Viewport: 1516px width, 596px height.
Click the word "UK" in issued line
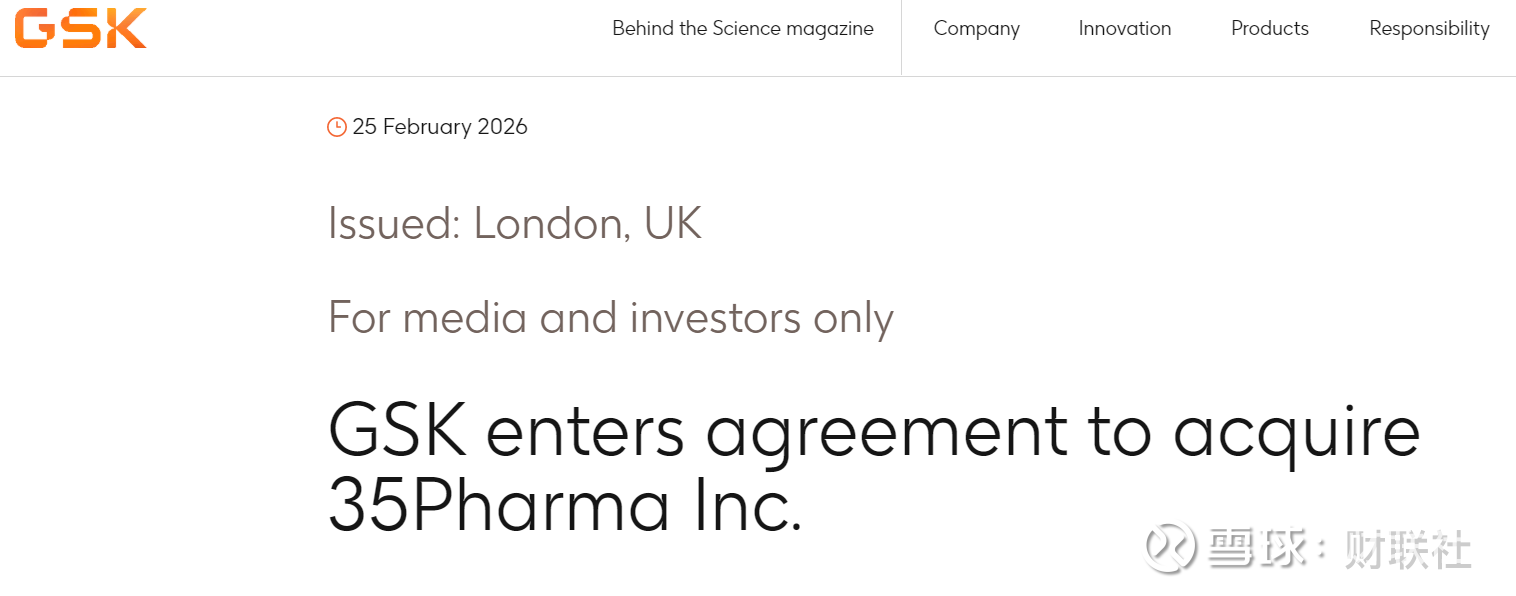click(672, 223)
